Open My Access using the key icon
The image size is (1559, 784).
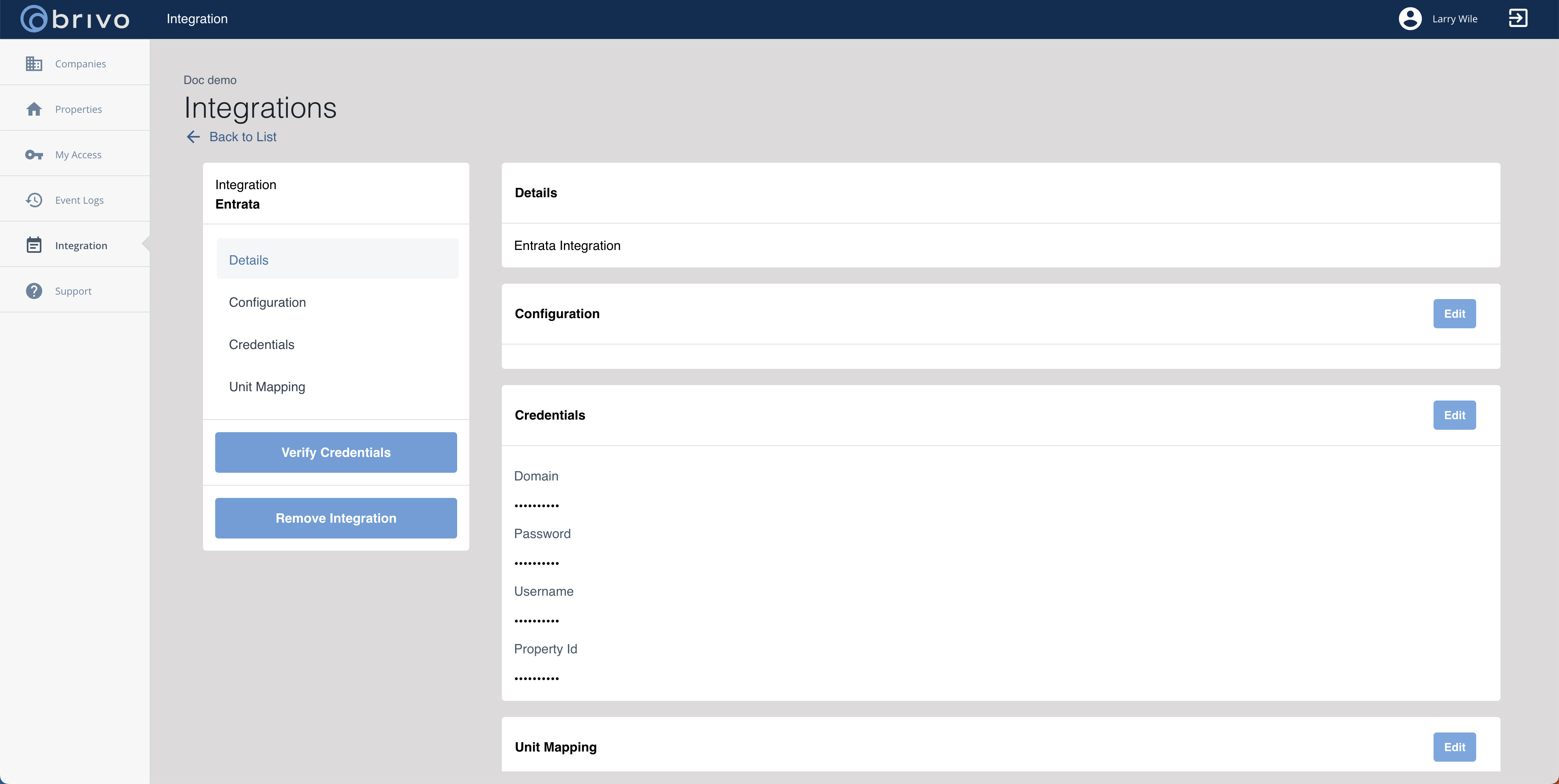[35, 154]
